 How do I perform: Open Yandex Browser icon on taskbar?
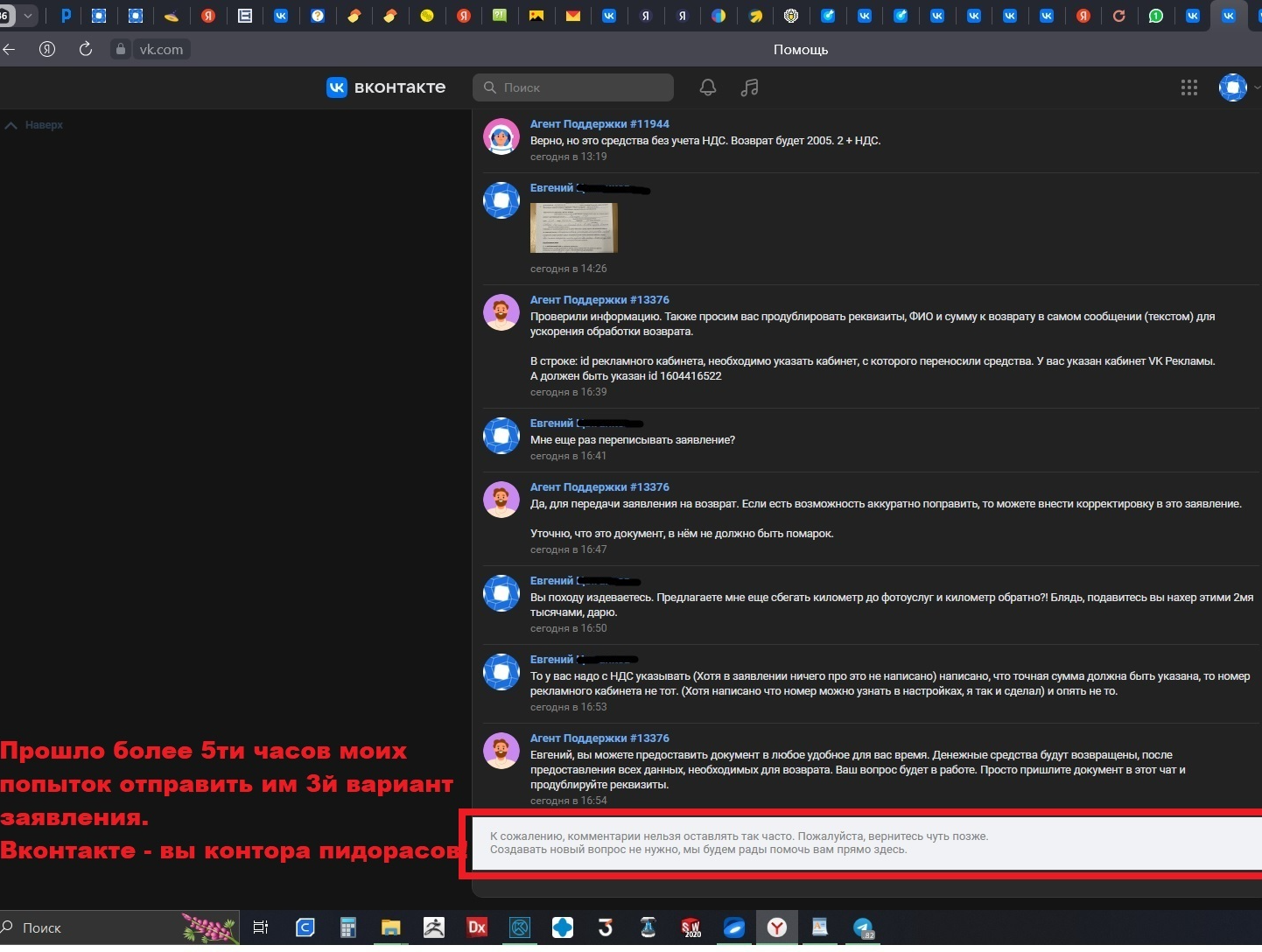777,927
